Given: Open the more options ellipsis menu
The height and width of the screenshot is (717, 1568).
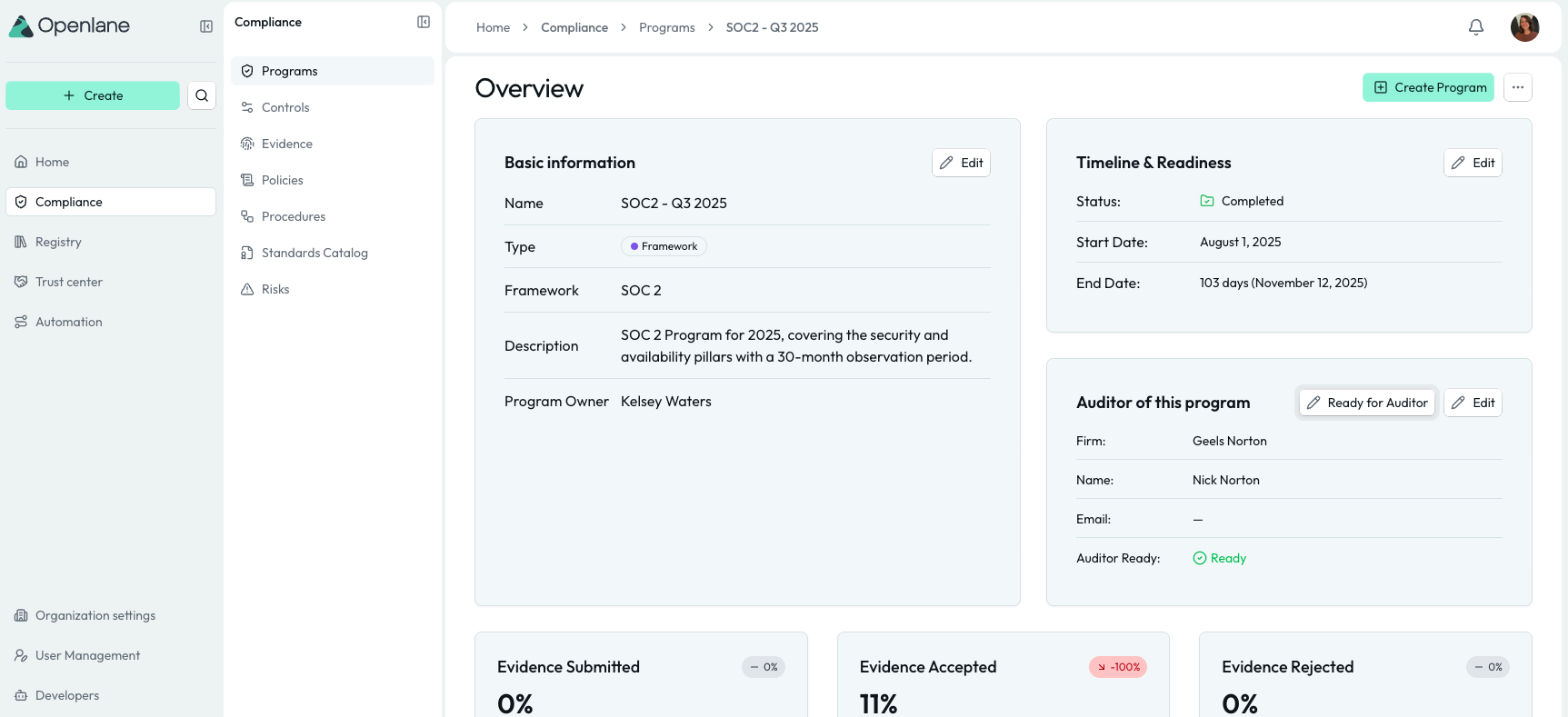Looking at the screenshot, I should tap(1517, 87).
